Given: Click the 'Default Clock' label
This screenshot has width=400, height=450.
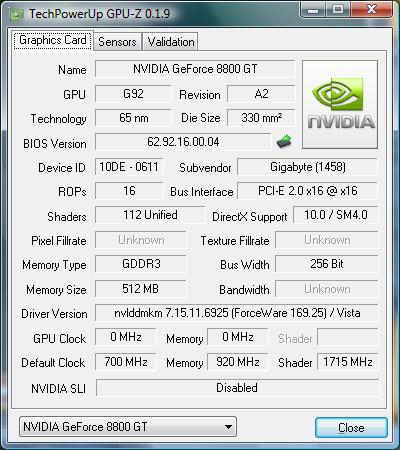Looking at the screenshot, I should pos(53,363).
